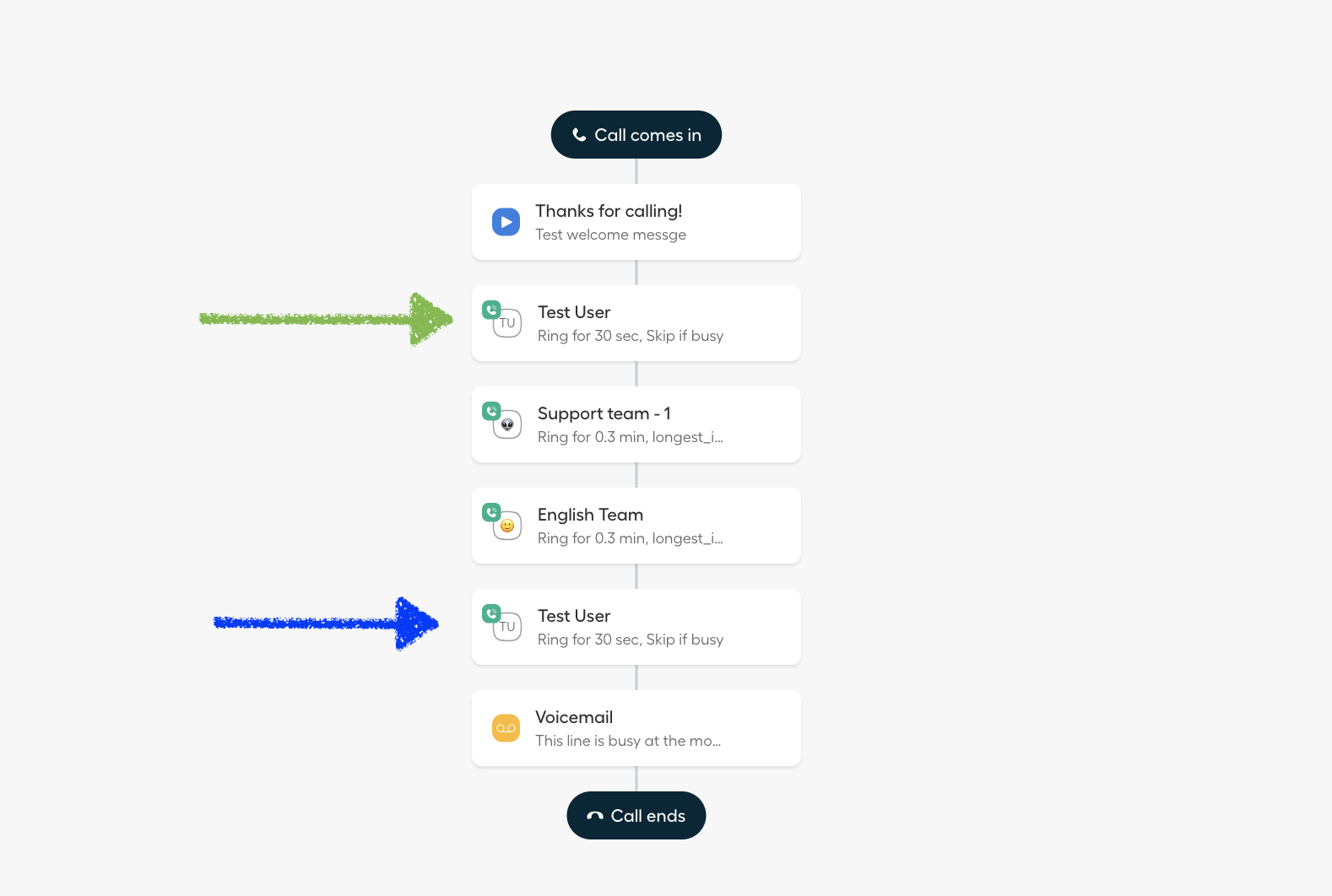
Task: Click the phone icon in Call comes in
Action: [579, 135]
